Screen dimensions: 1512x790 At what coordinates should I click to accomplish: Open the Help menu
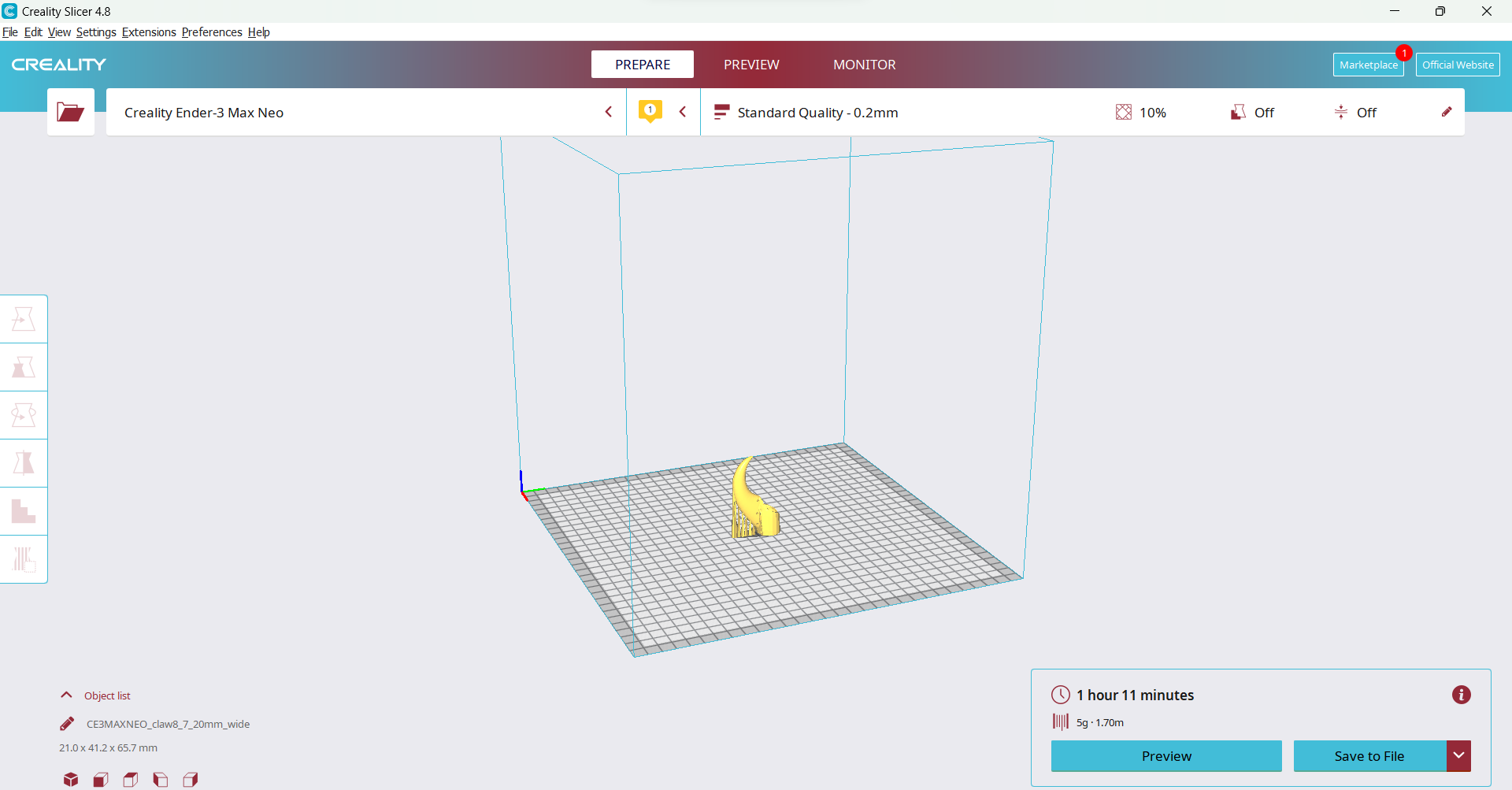pyautogui.click(x=259, y=32)
